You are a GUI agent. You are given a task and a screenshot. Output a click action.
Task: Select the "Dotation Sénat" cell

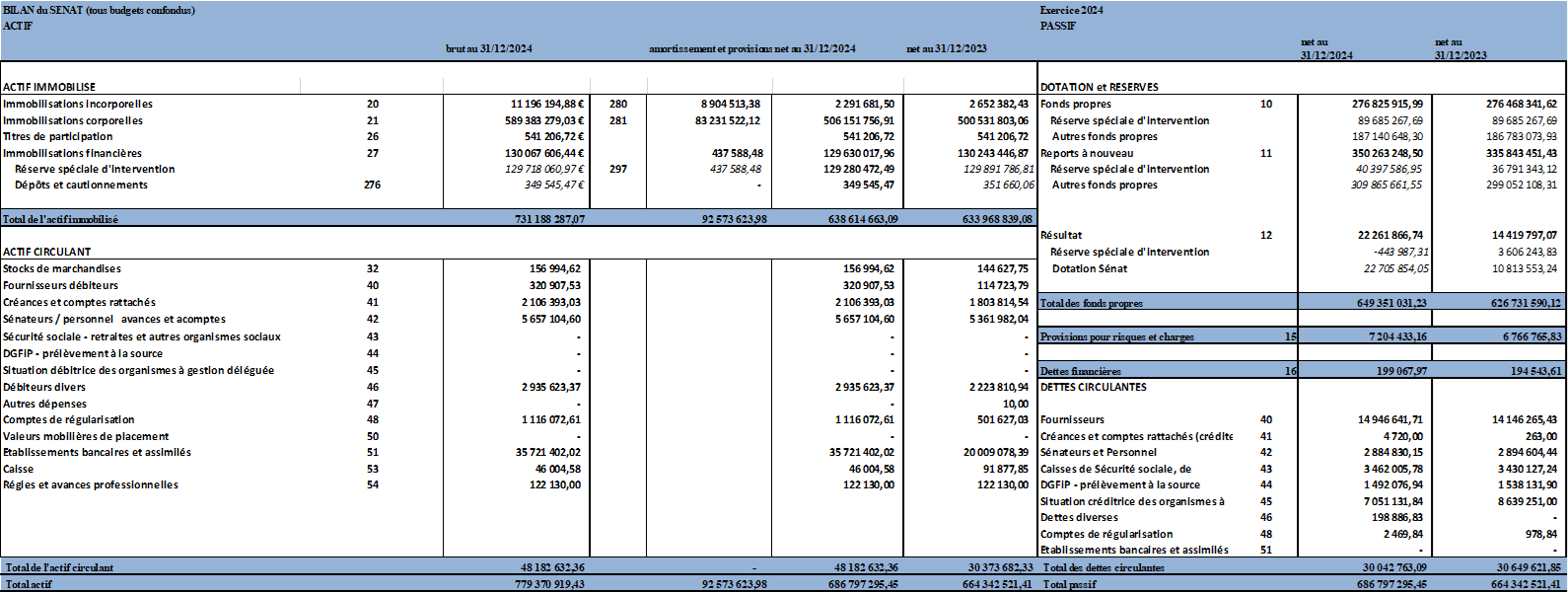click(x=1089, y=268)
